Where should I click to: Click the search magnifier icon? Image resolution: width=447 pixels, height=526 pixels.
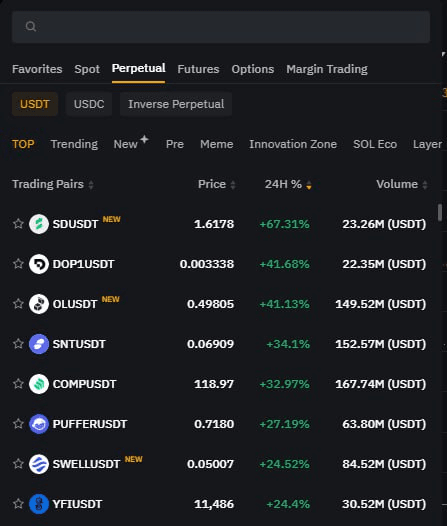pyautogui.click(x=31, y=27)
